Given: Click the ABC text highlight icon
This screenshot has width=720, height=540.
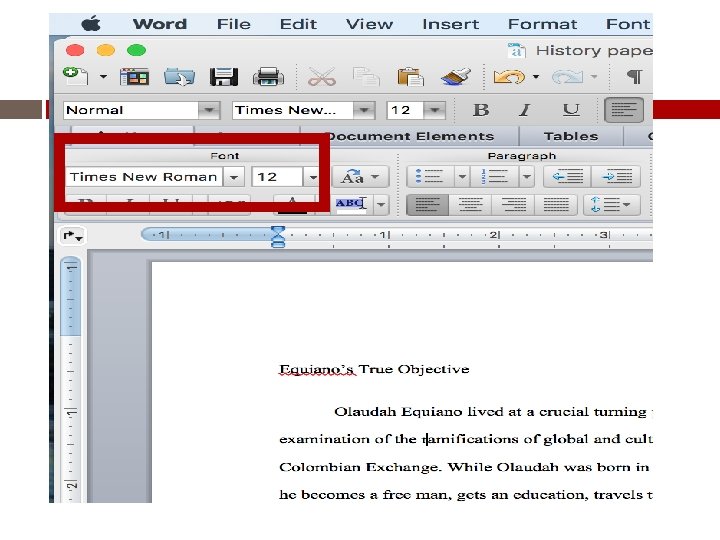Looking at the screenshot, I should pos(352,204).
